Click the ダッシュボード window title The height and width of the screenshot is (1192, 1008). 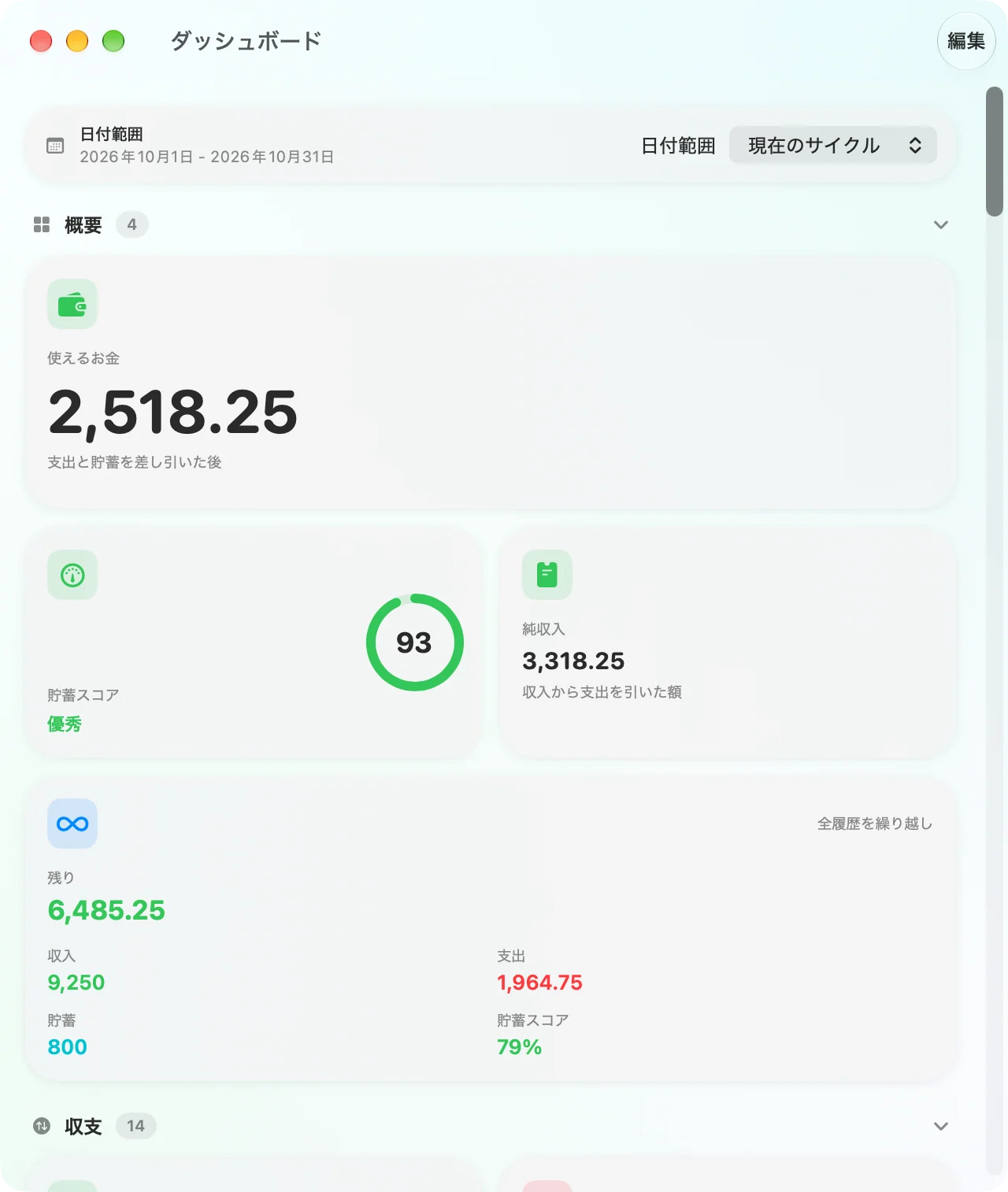246,41
